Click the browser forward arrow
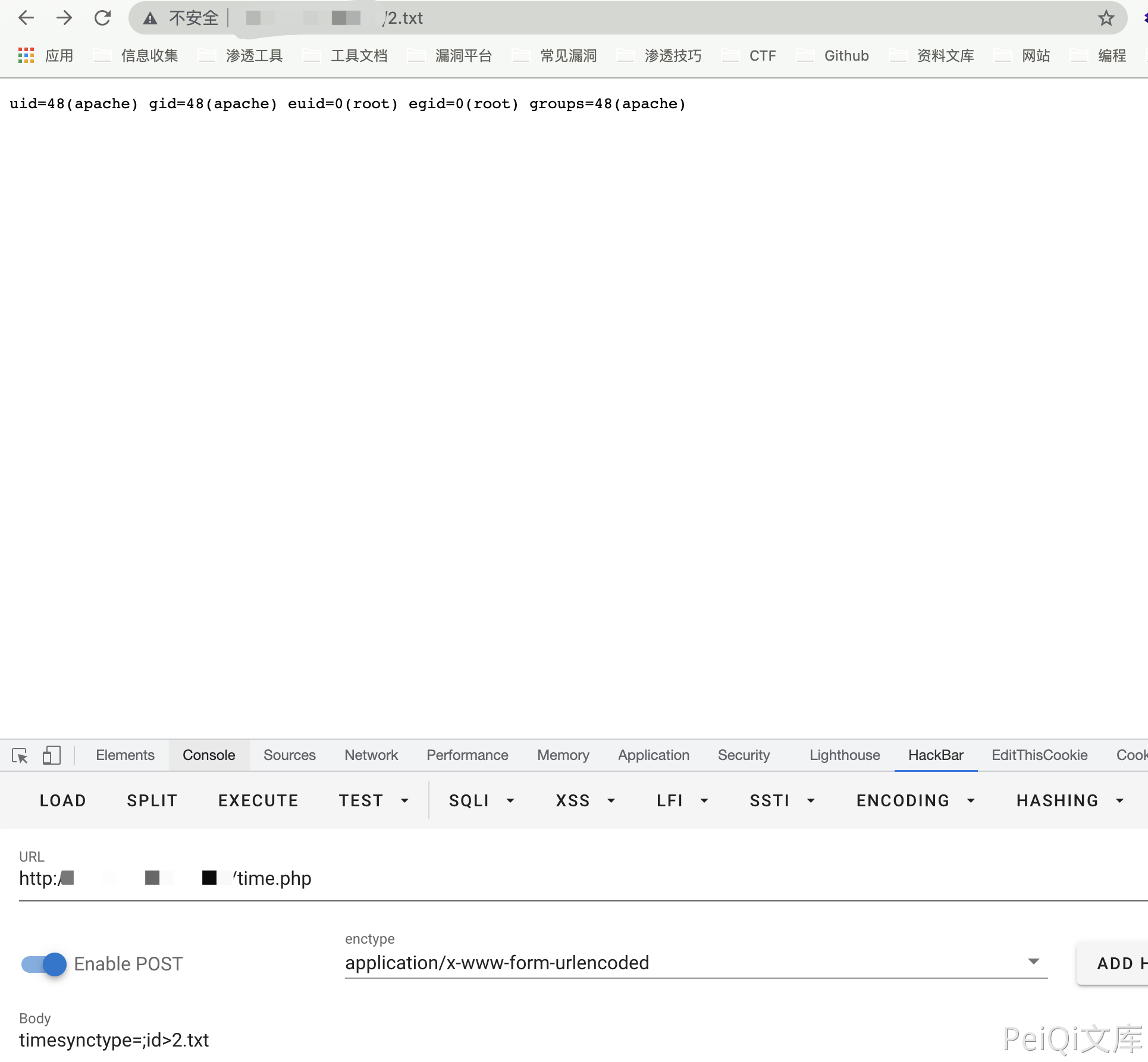 [64, 18]
